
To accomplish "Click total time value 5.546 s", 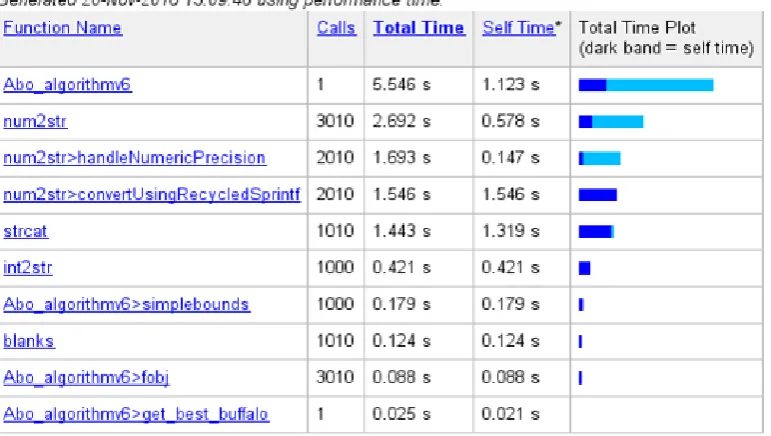I will (x=401, y=85).
